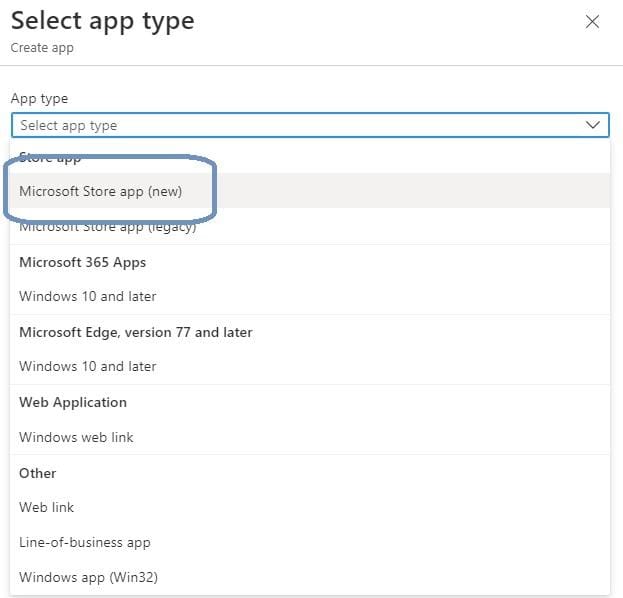Click the 'Select app type' placeholder text
This screenshot has width=623, height=598.
coord(68,126)
